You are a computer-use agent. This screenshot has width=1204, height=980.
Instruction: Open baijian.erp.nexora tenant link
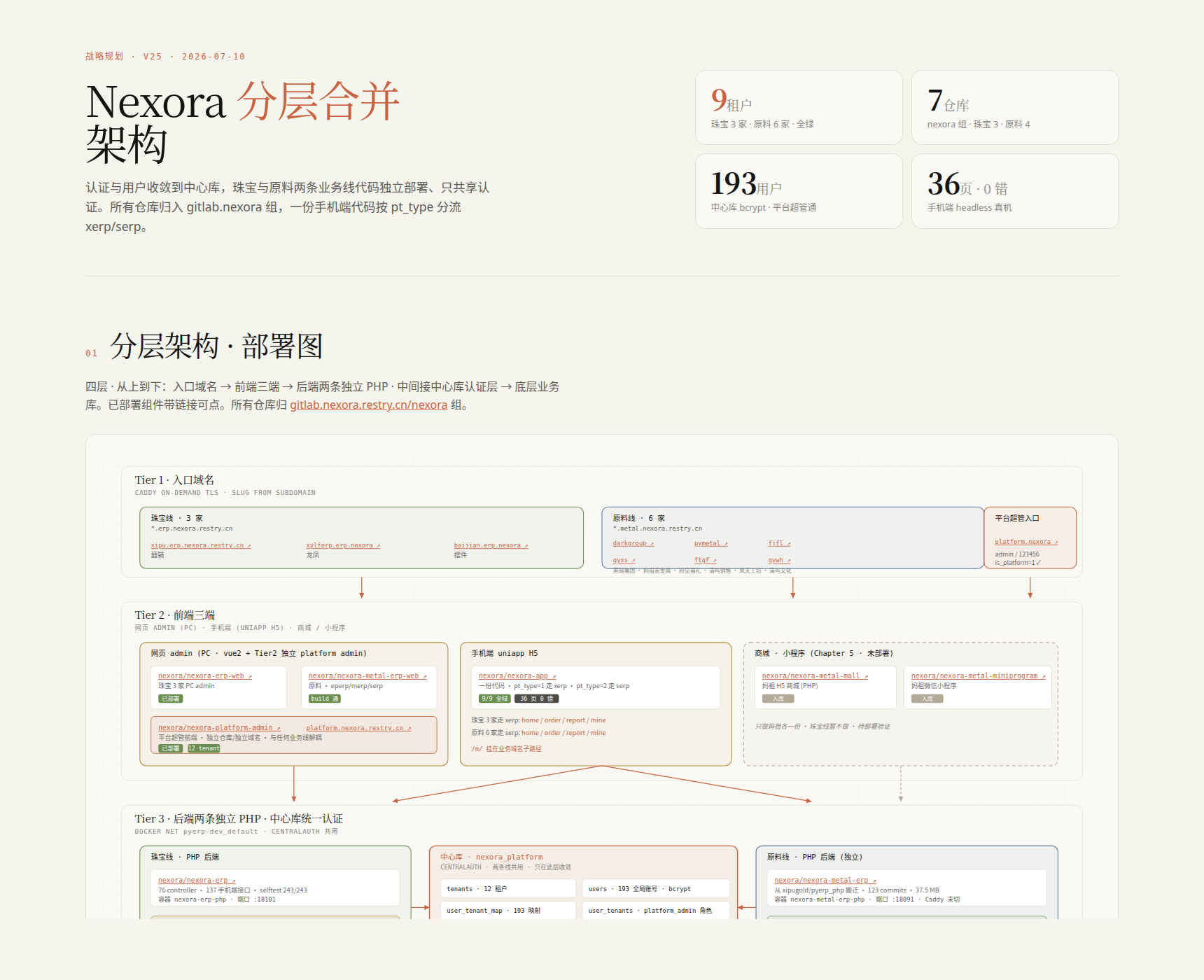[x=491, y=545]
